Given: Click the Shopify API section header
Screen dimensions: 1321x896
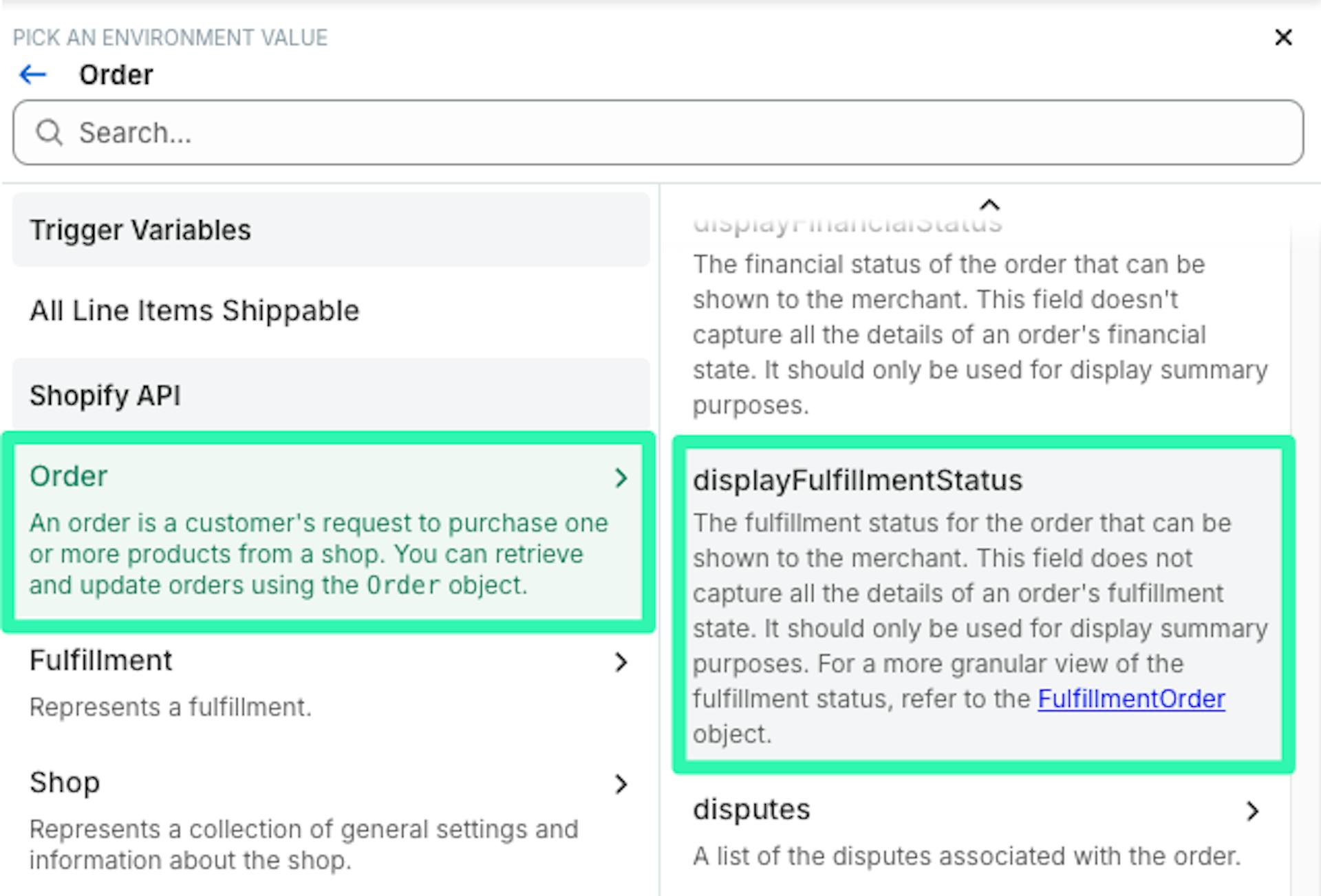Looking at the screenshot, I should coord(105,395).
